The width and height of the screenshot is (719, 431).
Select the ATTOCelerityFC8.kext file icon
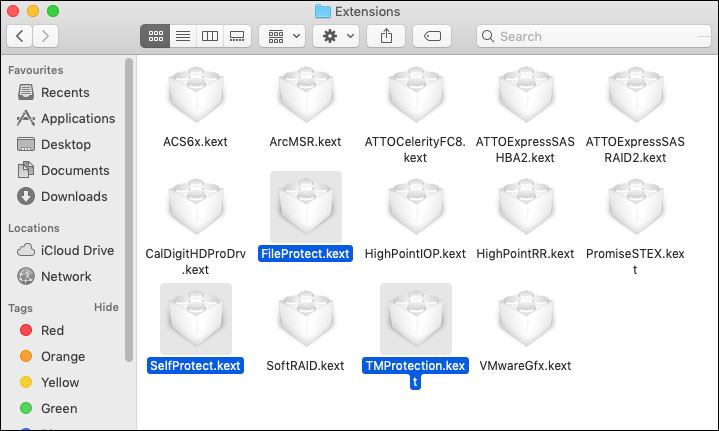(x=416, y=94)
